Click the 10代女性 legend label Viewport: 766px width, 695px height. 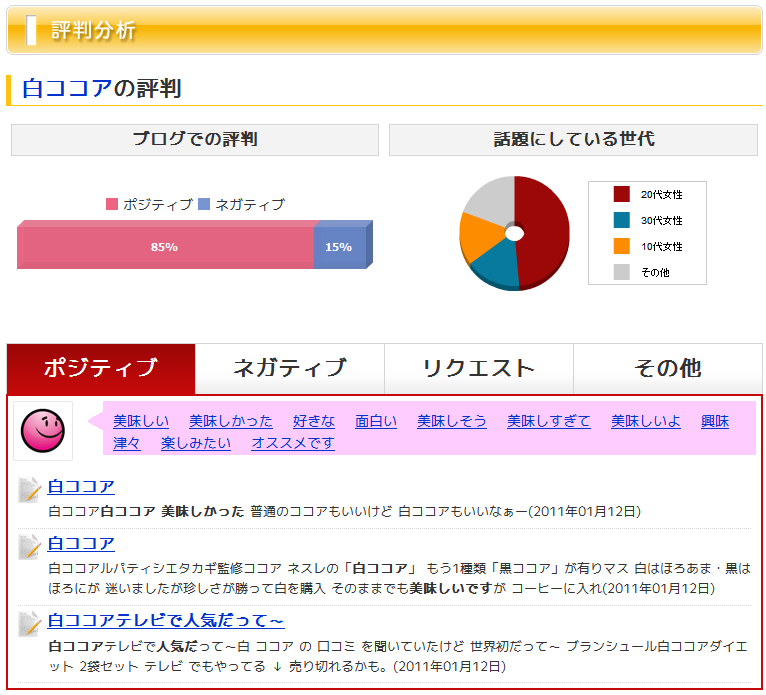[x=661, y=246]
